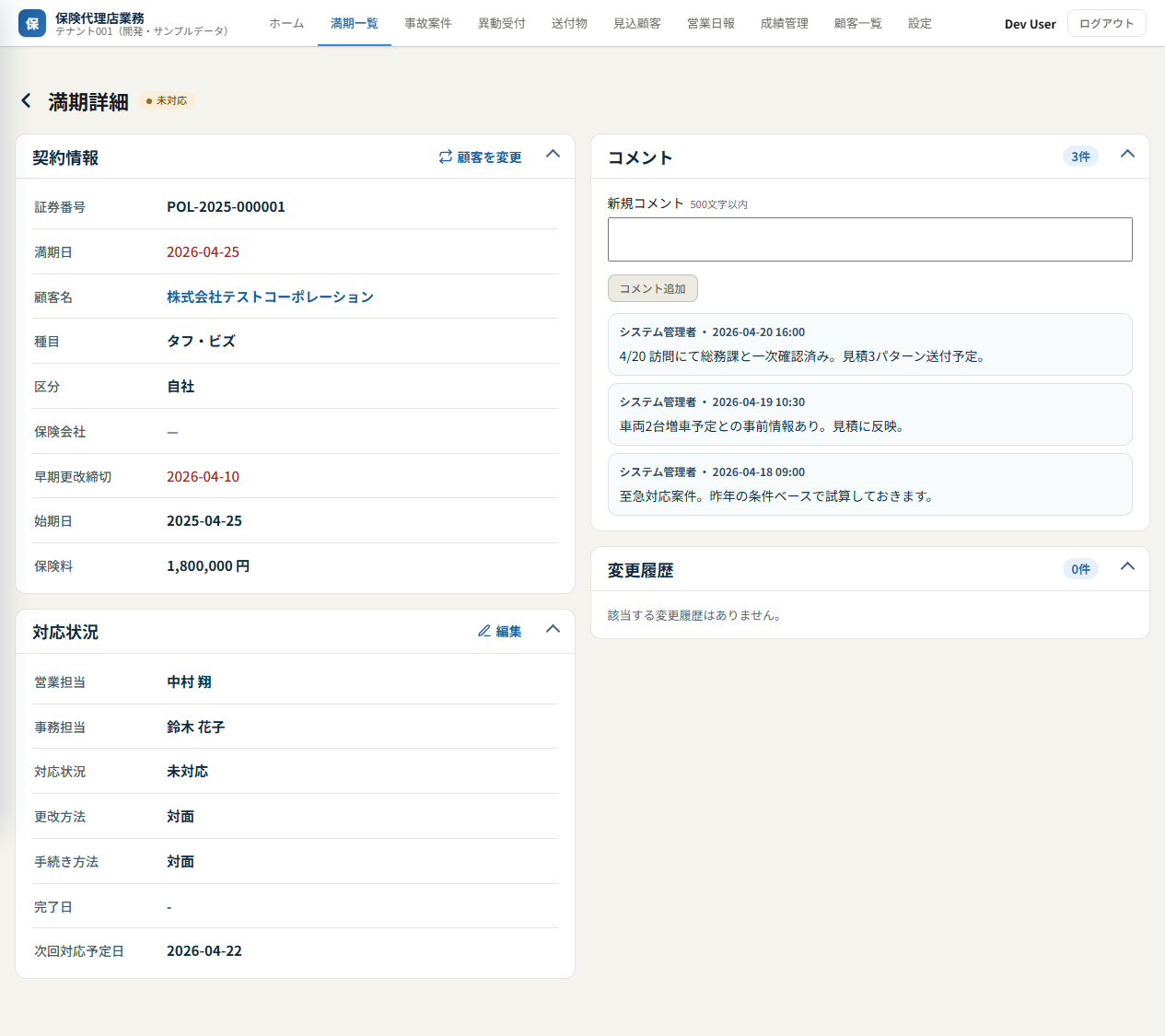Viewport: 1165px width, 1036px height.
Task: Click the 区分 value 自社
Action: (x=181, y=387)
